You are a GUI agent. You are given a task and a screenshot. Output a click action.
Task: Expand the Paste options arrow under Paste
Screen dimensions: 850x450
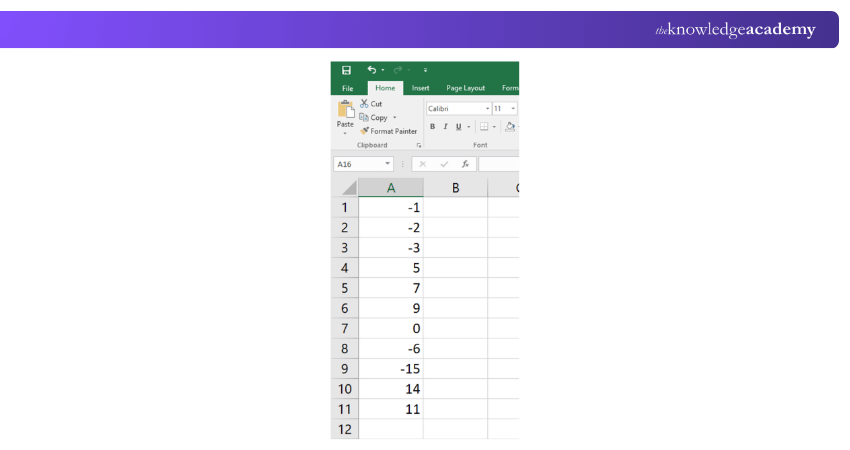[x=345, y=133]
